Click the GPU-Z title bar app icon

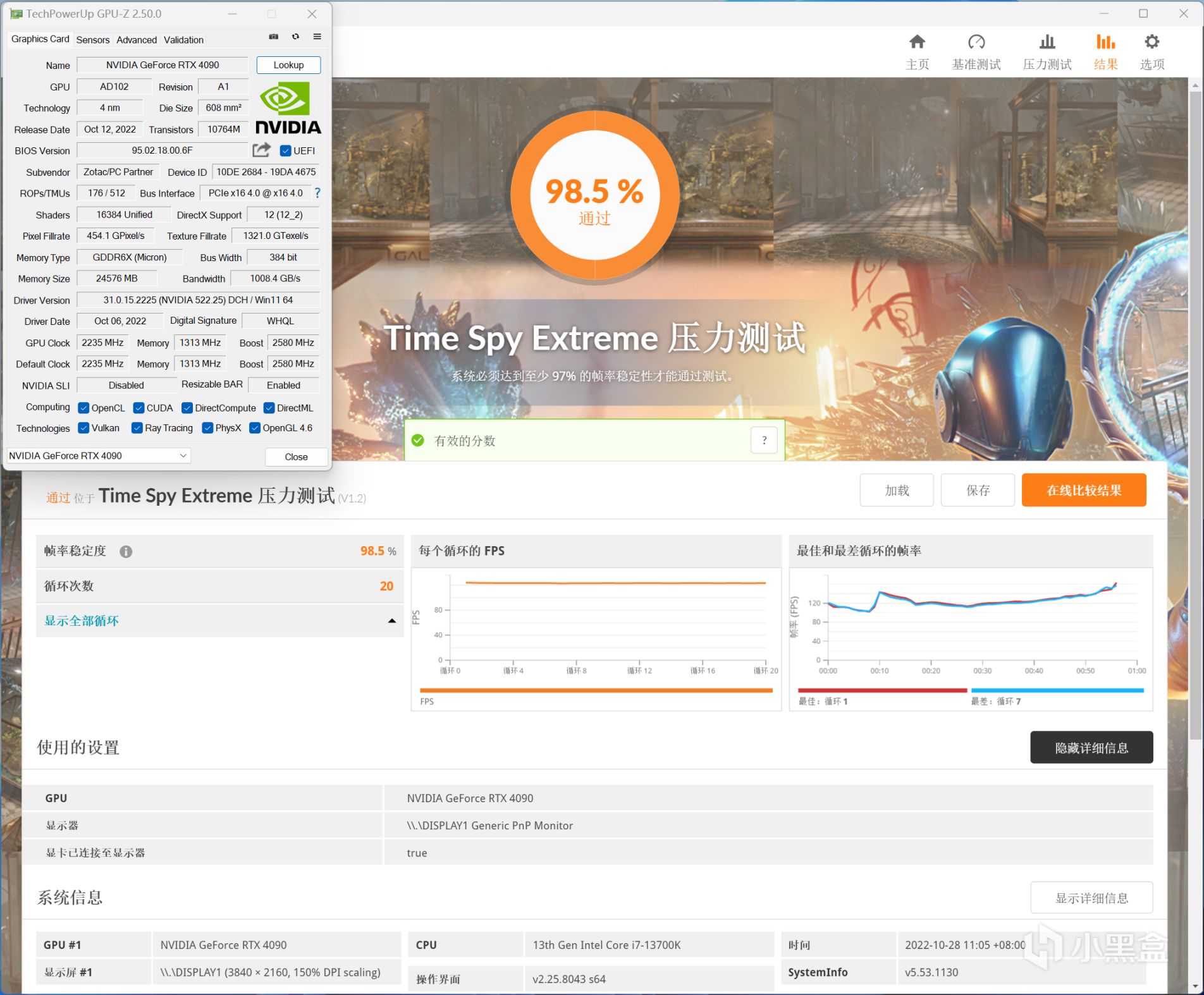click(x=16, y=14)
